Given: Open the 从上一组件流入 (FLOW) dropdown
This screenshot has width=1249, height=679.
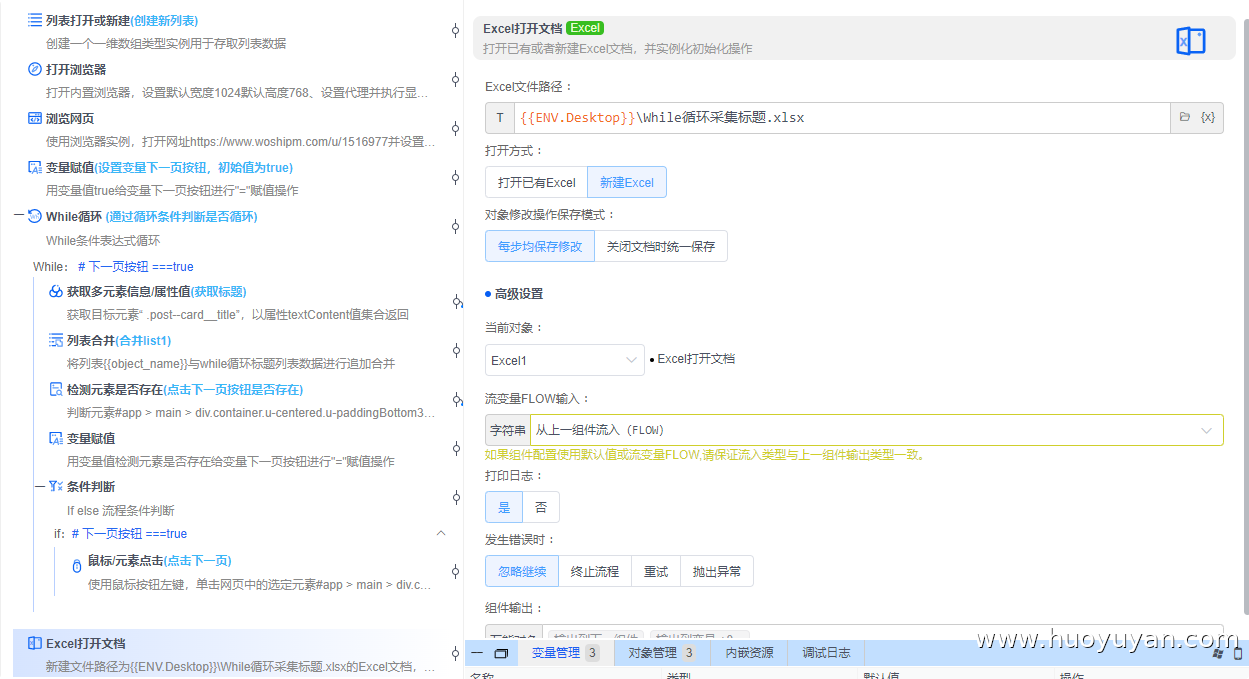Looking at the screenshot, I should click(x=876, y=430).
